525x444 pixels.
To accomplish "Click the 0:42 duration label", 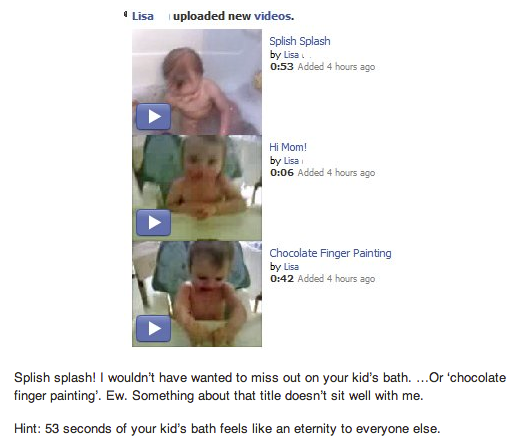I will click(282, 279).
